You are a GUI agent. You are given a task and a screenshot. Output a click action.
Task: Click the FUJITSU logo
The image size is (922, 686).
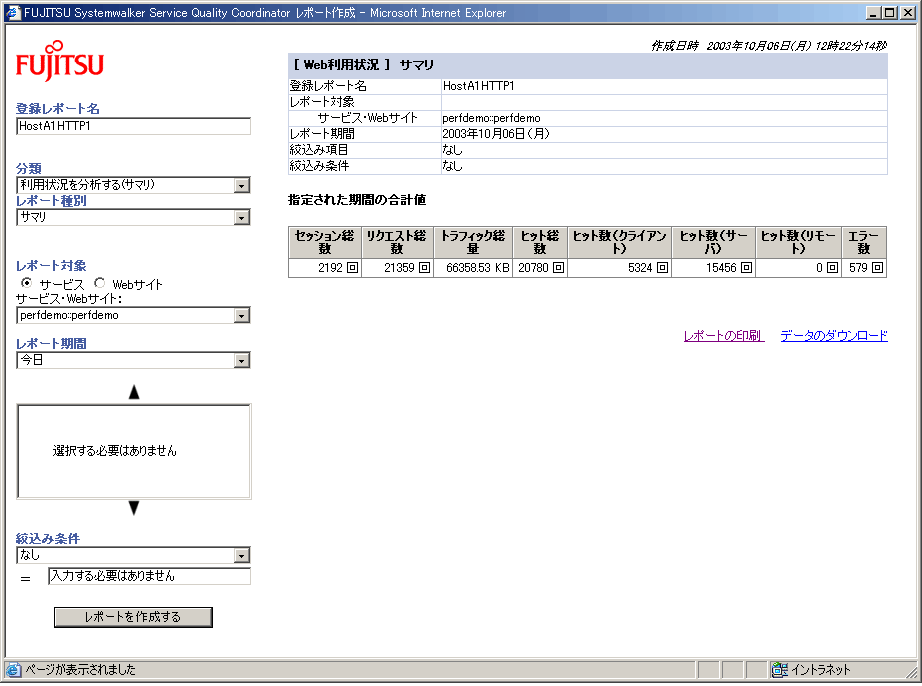point(60,62)
